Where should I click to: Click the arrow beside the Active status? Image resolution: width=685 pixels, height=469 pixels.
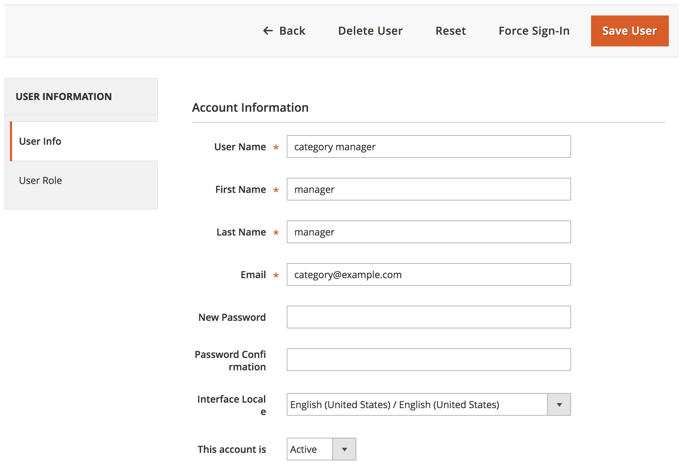point(344,450)
